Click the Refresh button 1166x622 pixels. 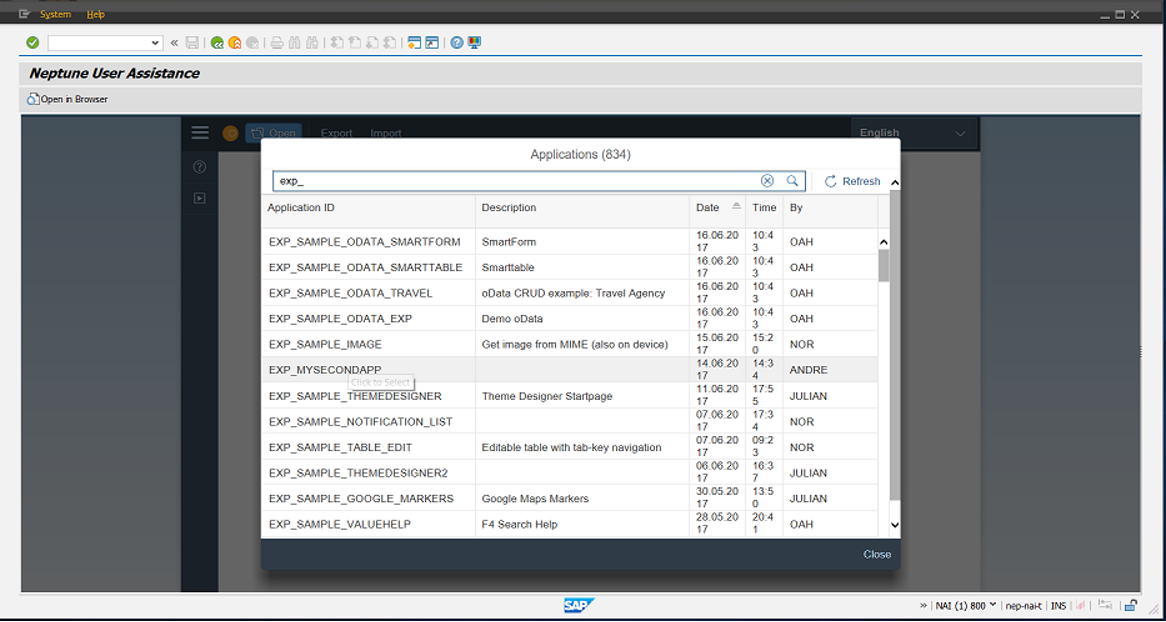[x=852, y=181]
